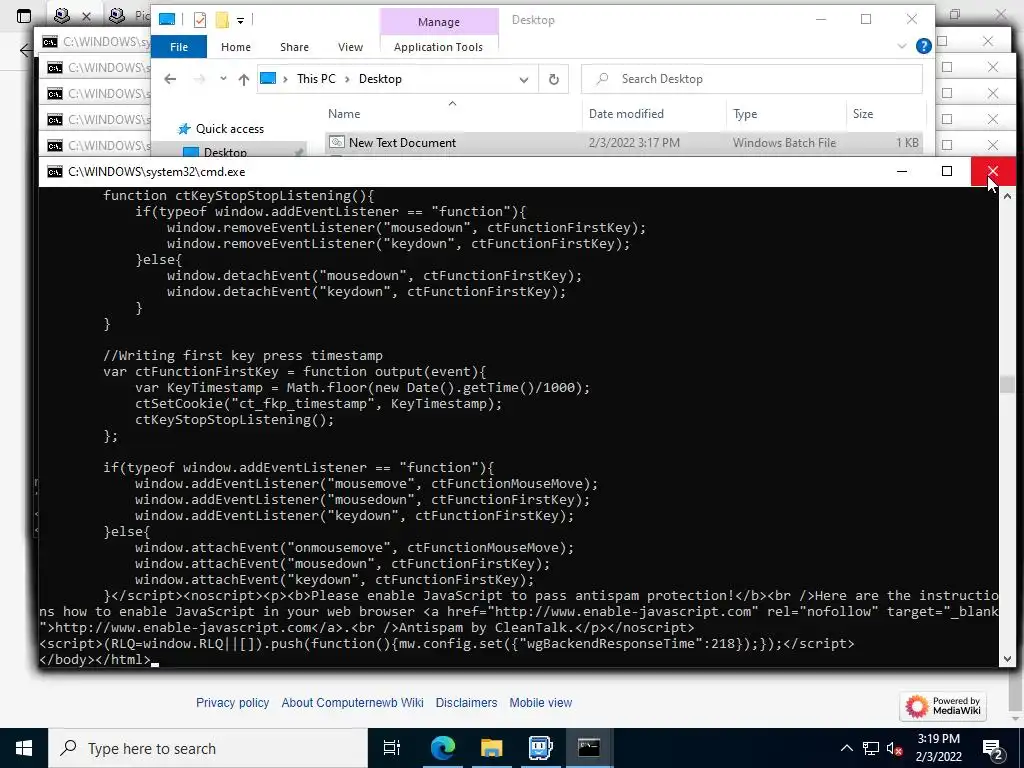Select the New Text Document batch file
The width and height of the screenshot is (1024, 768).
click(x=402, y=142)
